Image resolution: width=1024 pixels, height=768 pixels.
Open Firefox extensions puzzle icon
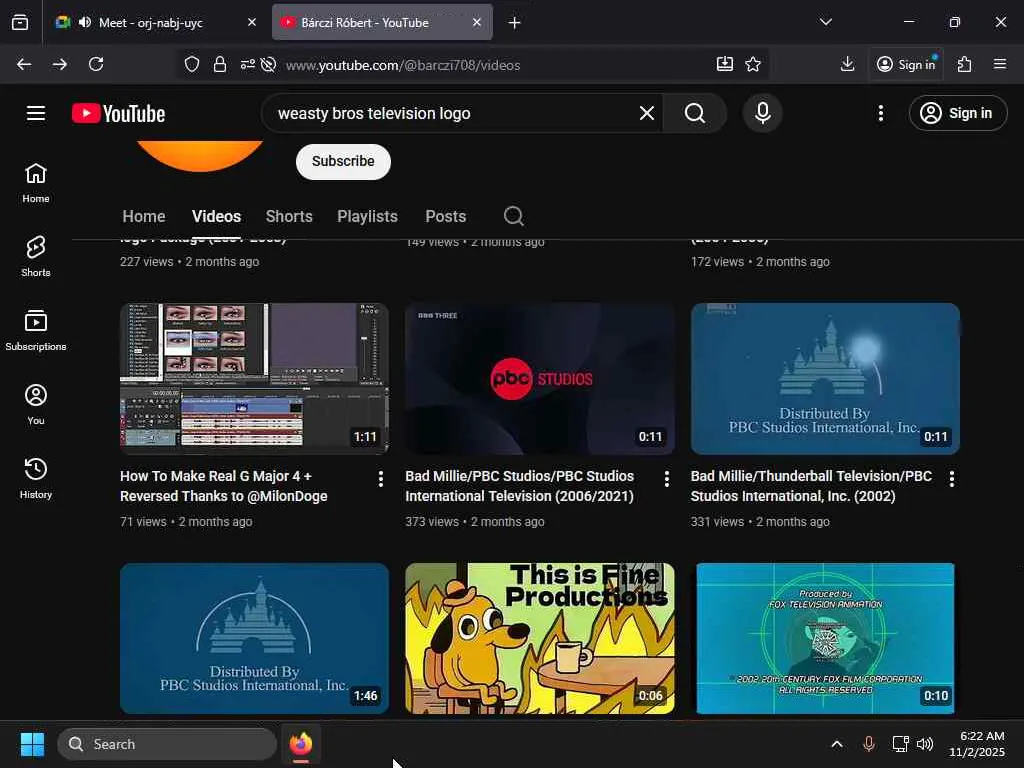(965, 64)
